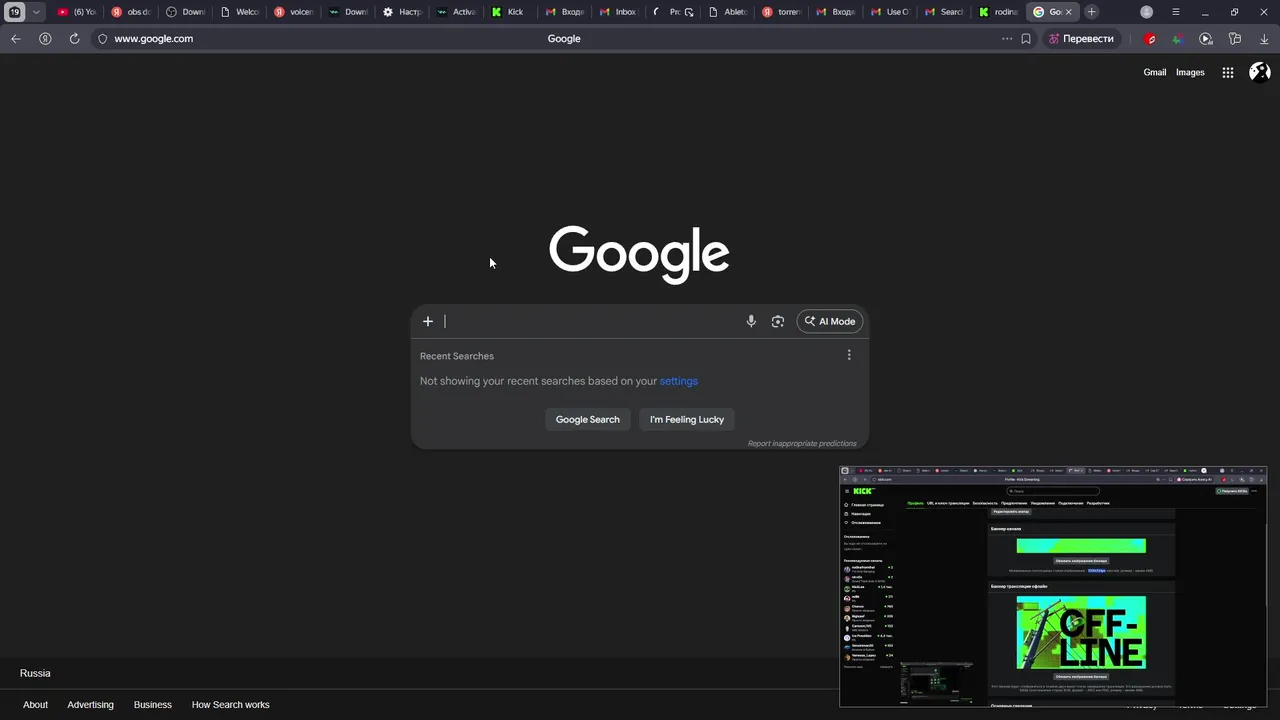Open the browser profile avatar in title bar
The image size is (1280, 720).
point(1147,12)
